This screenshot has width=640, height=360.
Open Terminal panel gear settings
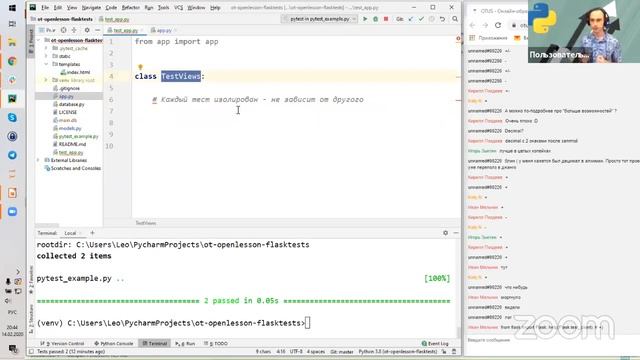[x=445, y=233]
